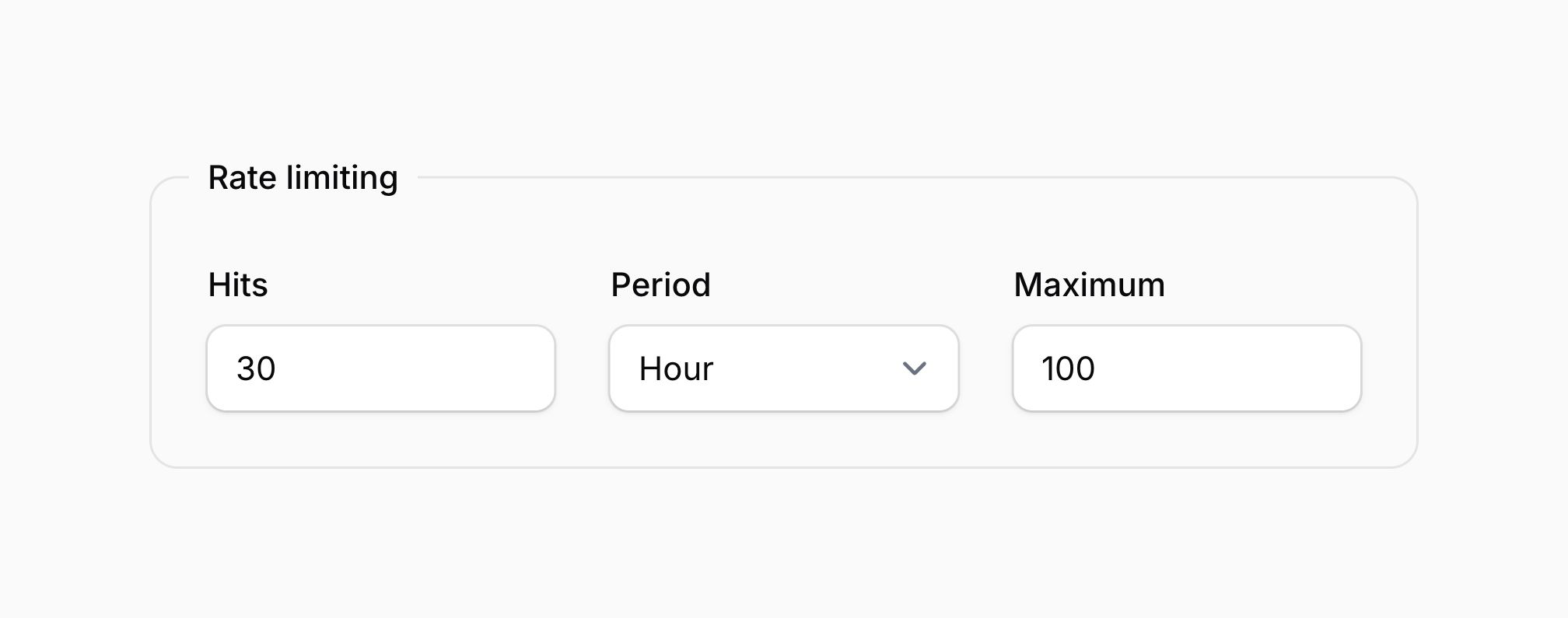This screenshot has height=618, width=1568.
Task: Focus the field containing 30 hits
Action: coord(381,368)
